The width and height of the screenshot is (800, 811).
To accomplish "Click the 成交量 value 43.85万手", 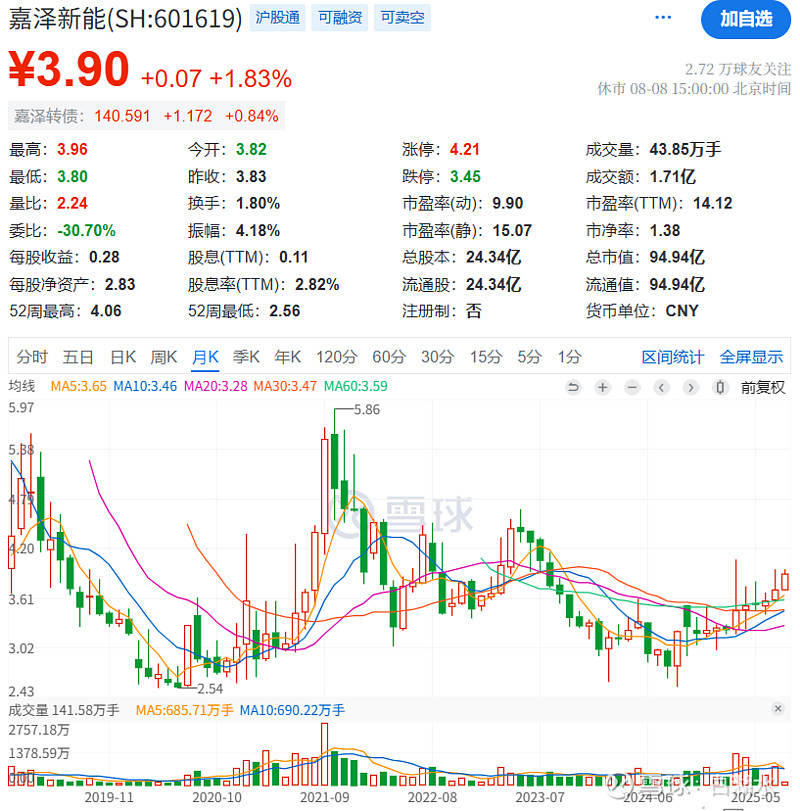I will click(x=685, y=149).
